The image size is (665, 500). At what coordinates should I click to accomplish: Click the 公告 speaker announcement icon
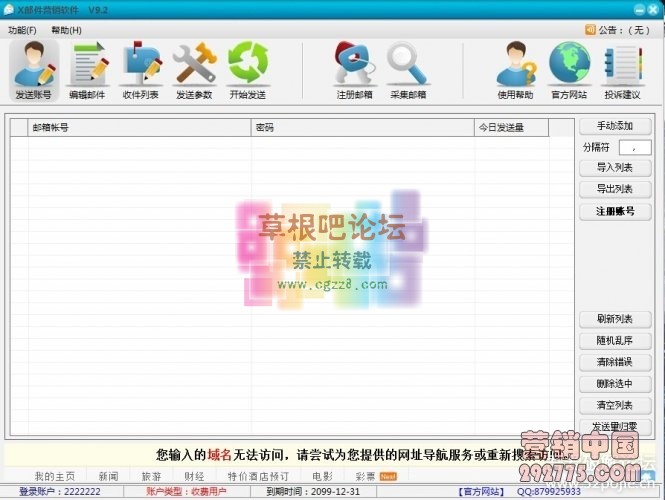(590, 29)
